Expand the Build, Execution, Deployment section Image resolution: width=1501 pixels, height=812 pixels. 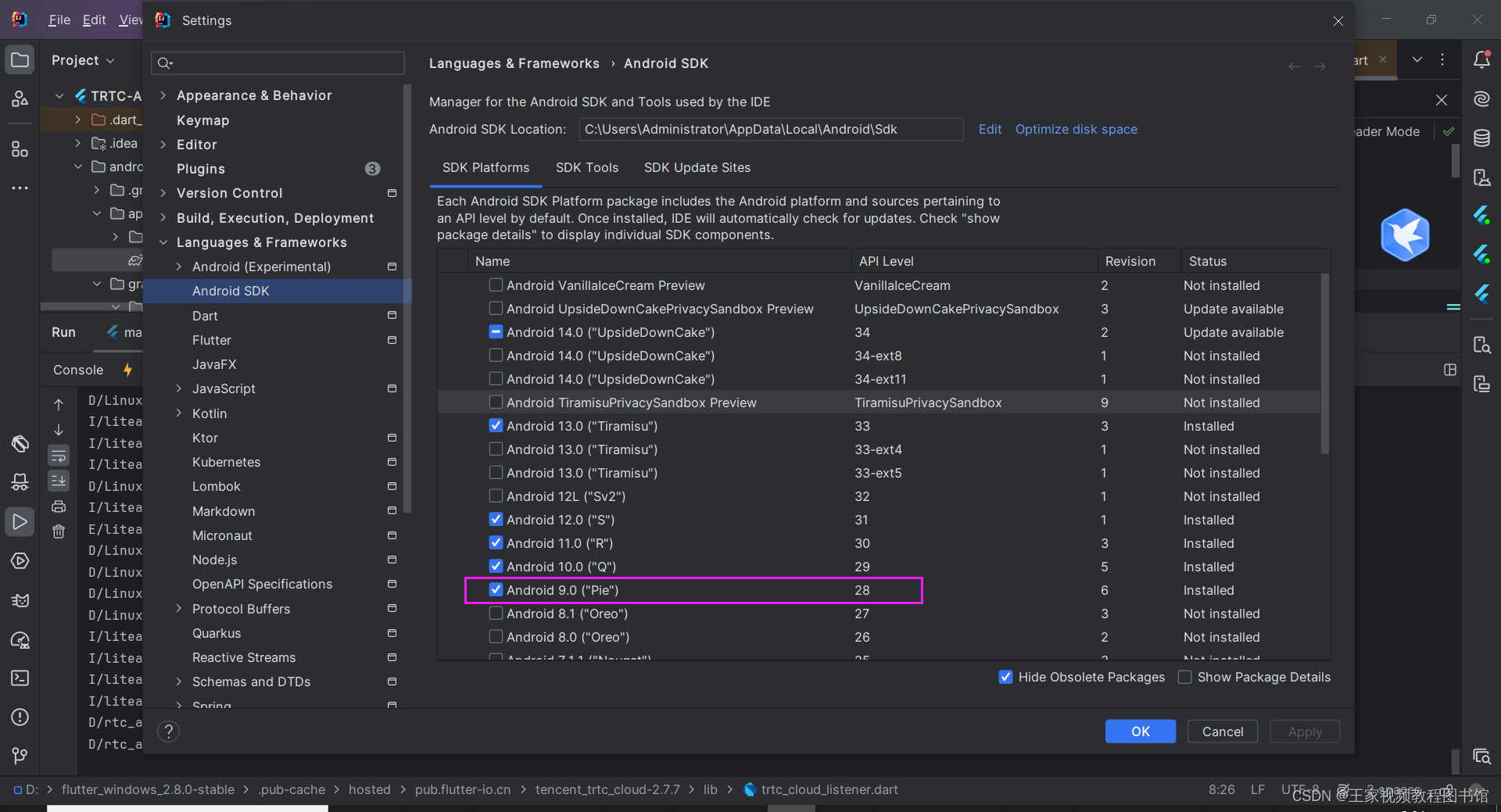[x=163, y=217]
